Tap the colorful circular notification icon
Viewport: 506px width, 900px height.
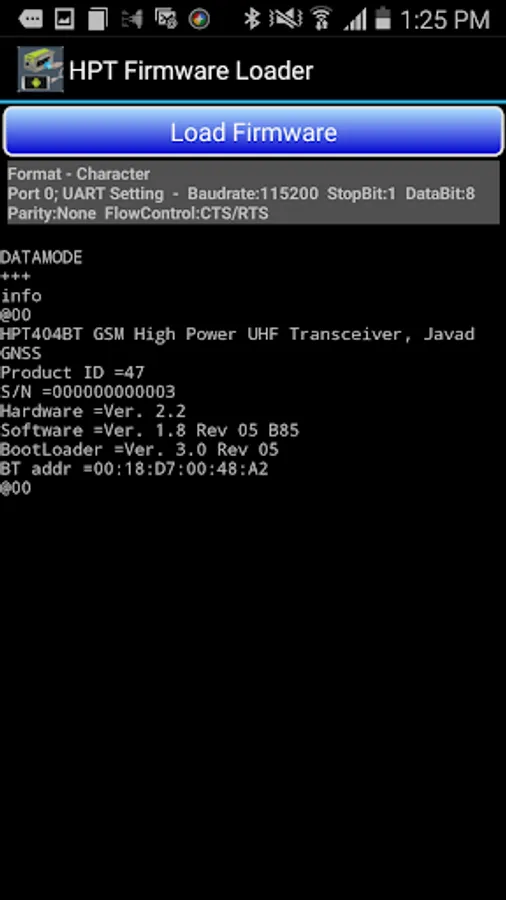(x=199, y=19)
